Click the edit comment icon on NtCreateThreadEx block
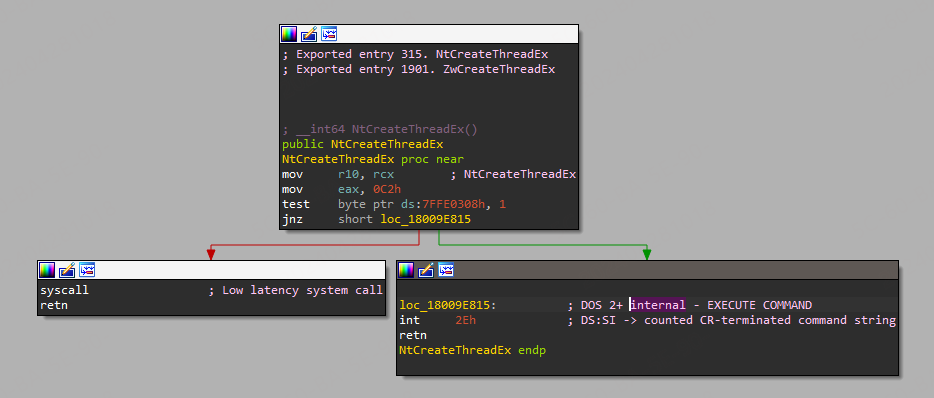The width and height of the screenshot is (934, 398). [x=309, y=34]
